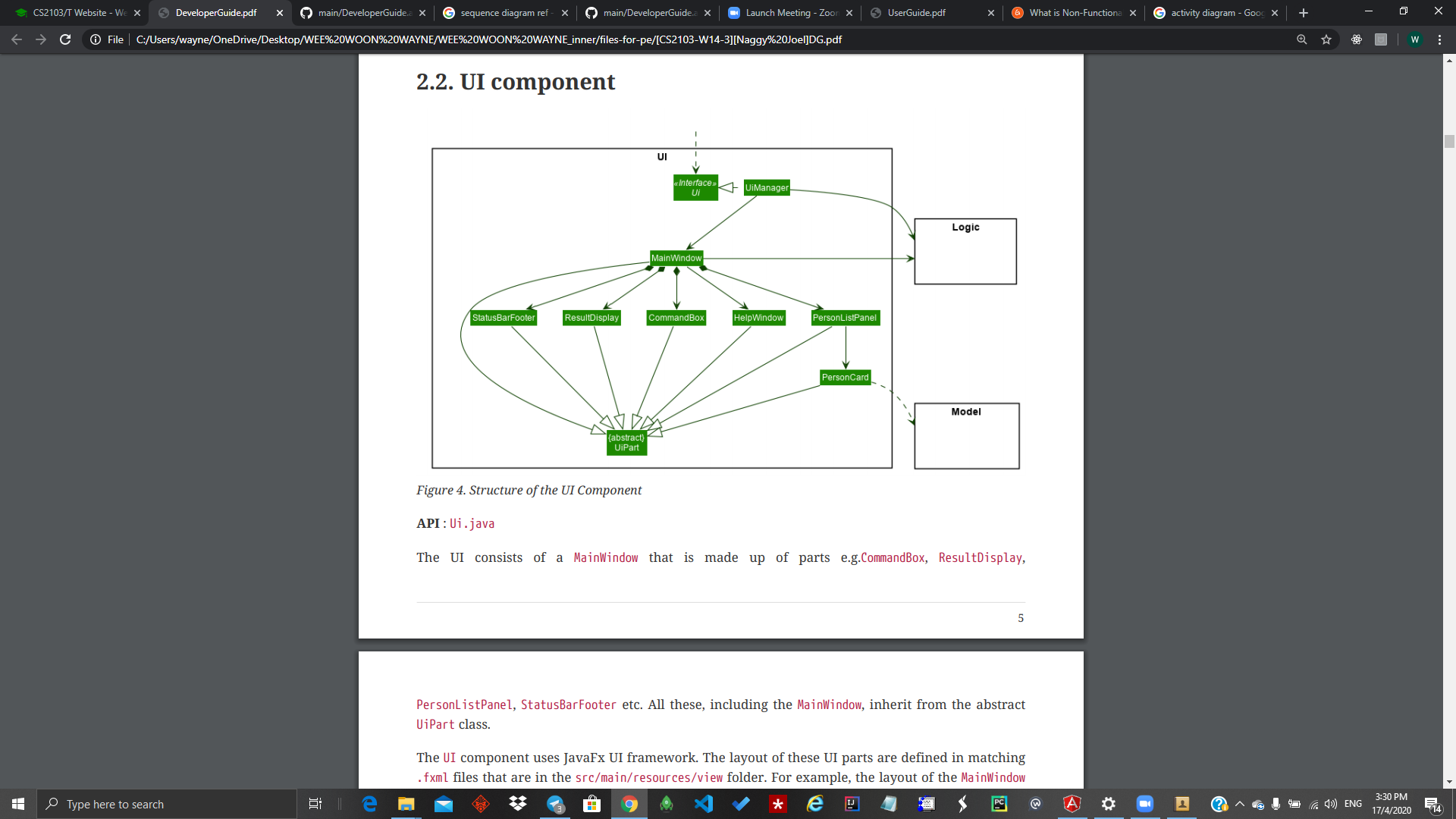Bookmark this page with the star icon
This screenshot has width=1456, height=819.
click(1326, 39)
